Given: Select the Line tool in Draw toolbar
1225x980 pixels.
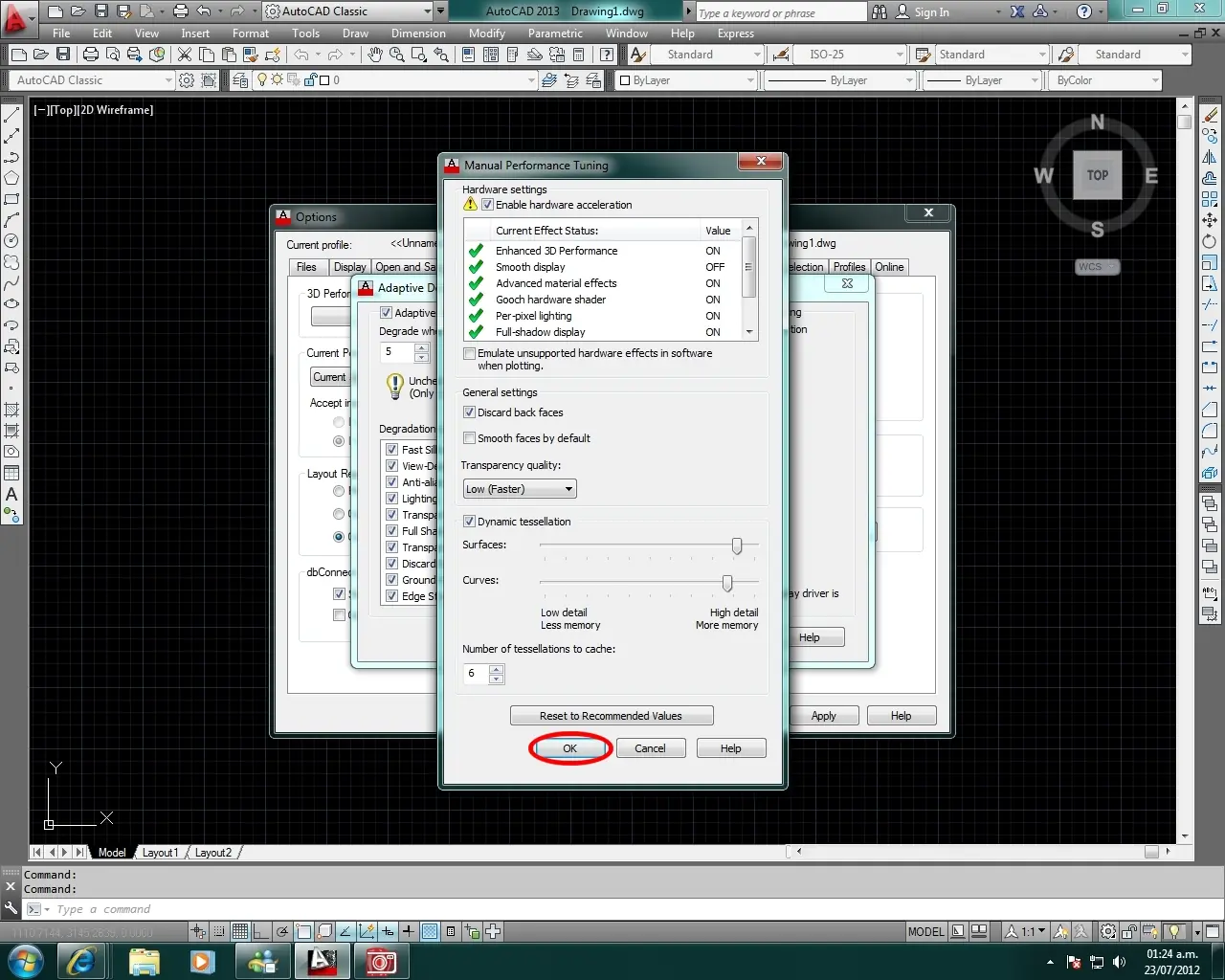Looking at the screenshot, I should point(11,116).
